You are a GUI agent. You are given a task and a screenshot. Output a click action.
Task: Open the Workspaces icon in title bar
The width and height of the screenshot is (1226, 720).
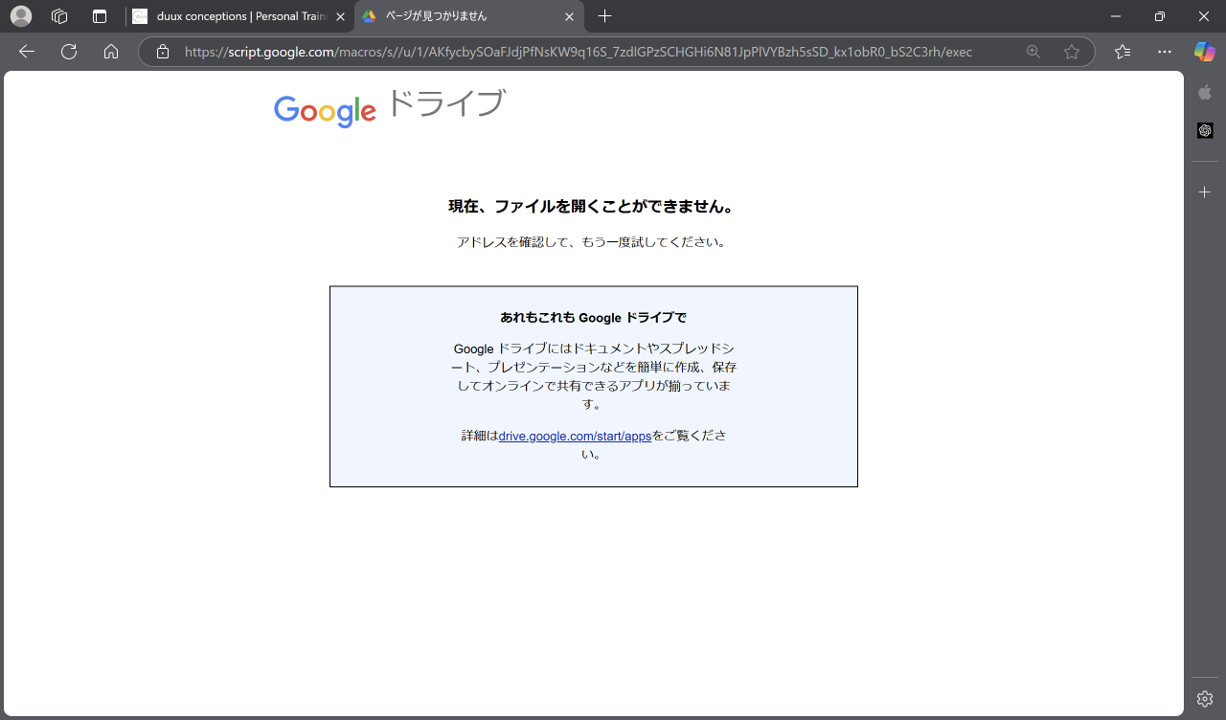[x=59, y=16]
